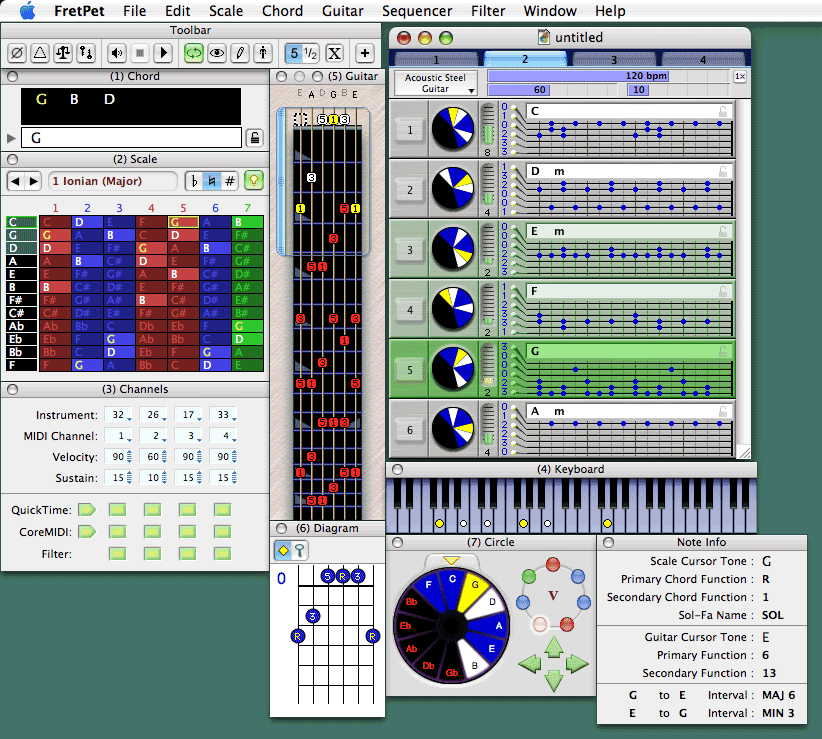Click the triangle icon in toolbar
Image resolution: width=822 pixels, height=739 pixels.
40,53
